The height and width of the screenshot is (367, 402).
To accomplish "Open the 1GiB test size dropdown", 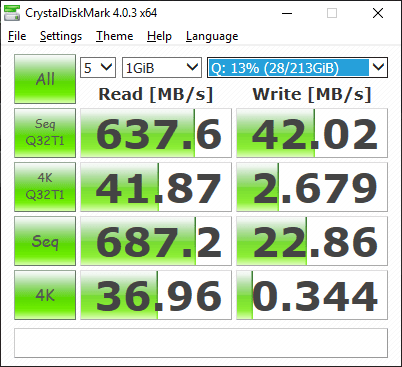I will click(162, 68).
